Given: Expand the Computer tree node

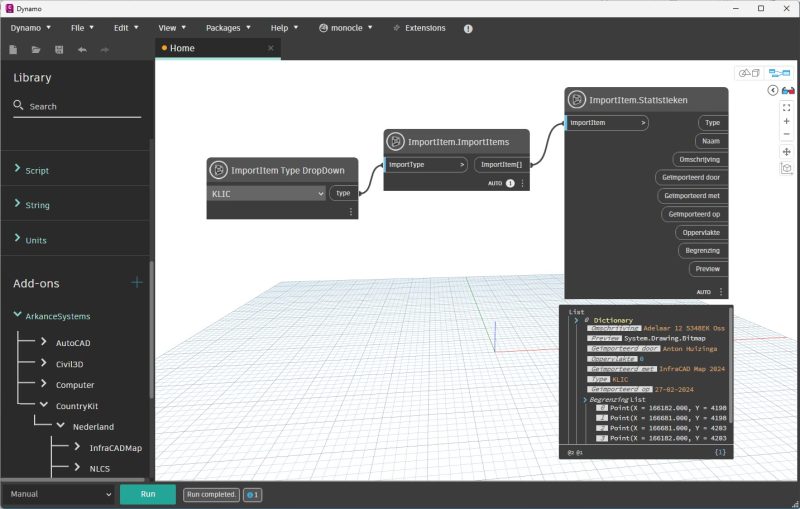Looking at the screenshot, I should click(44, 383).
